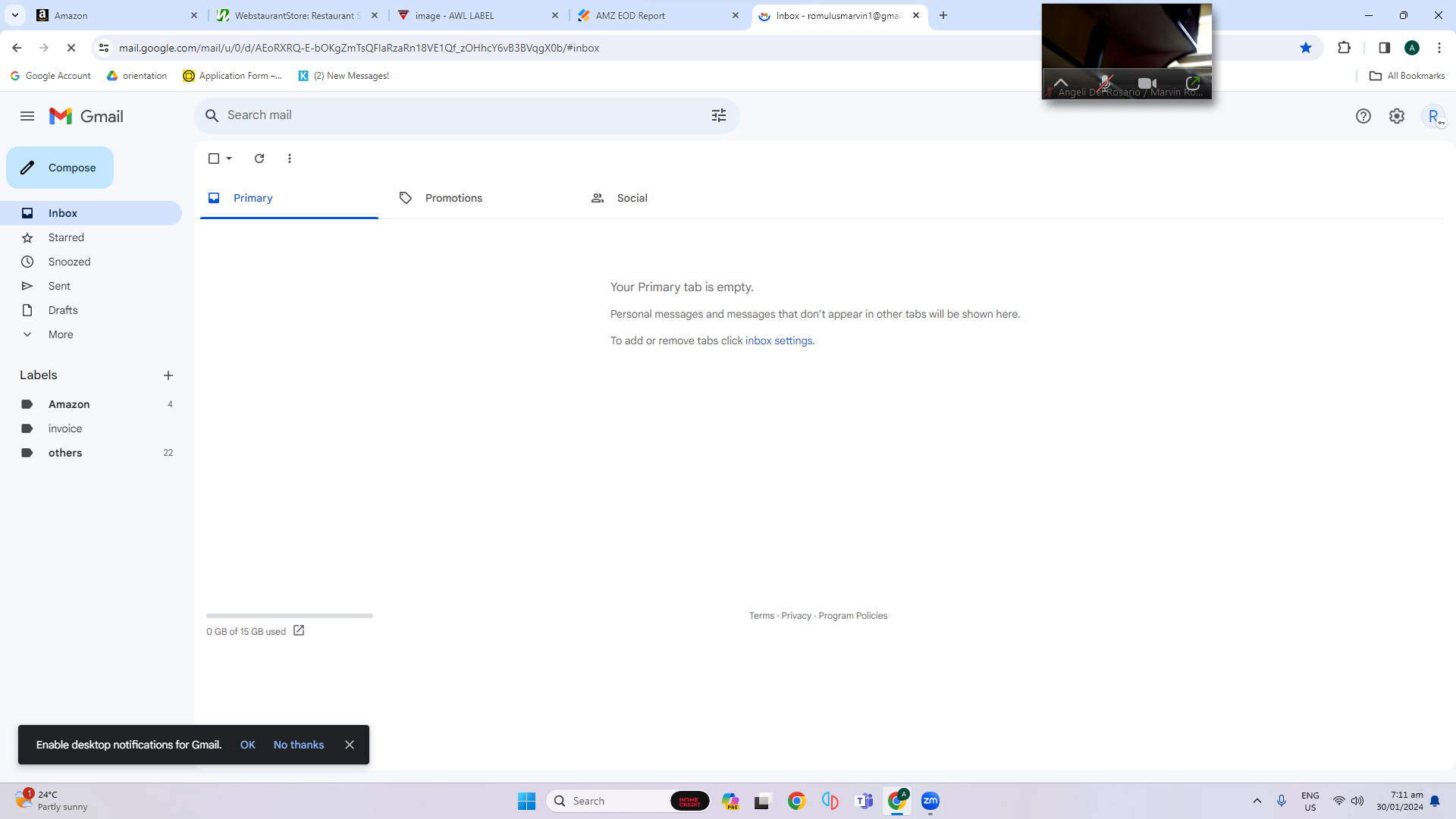Click the storage usage bar
1456x819 pixels.
[290, 616]
